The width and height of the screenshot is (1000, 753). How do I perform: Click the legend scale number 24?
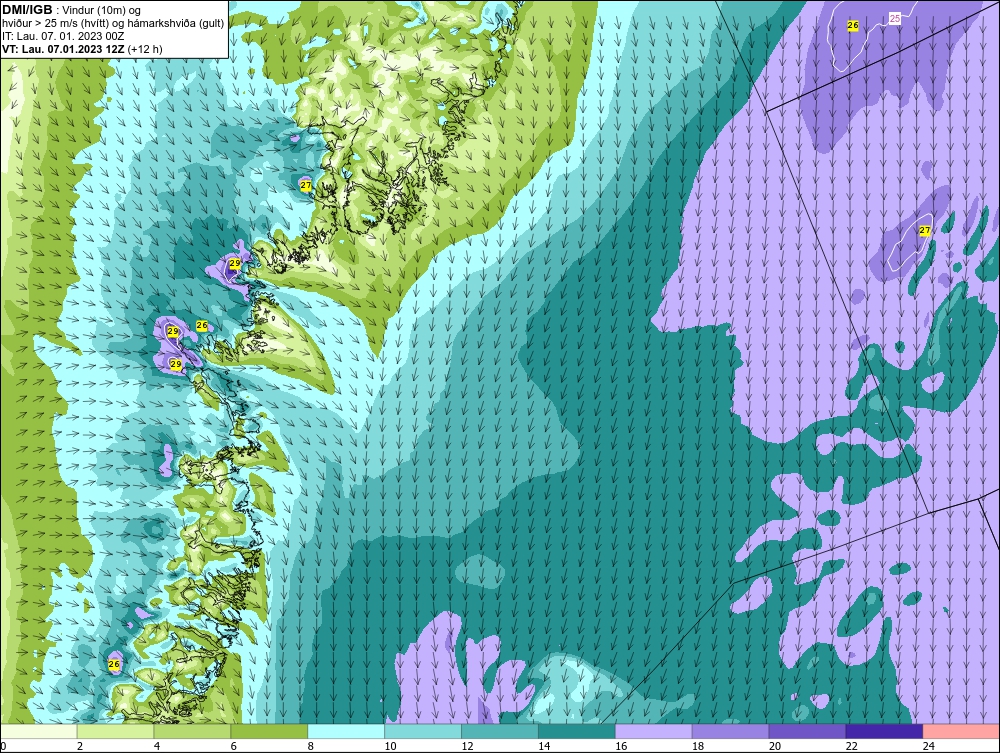(x=929, y=746)
